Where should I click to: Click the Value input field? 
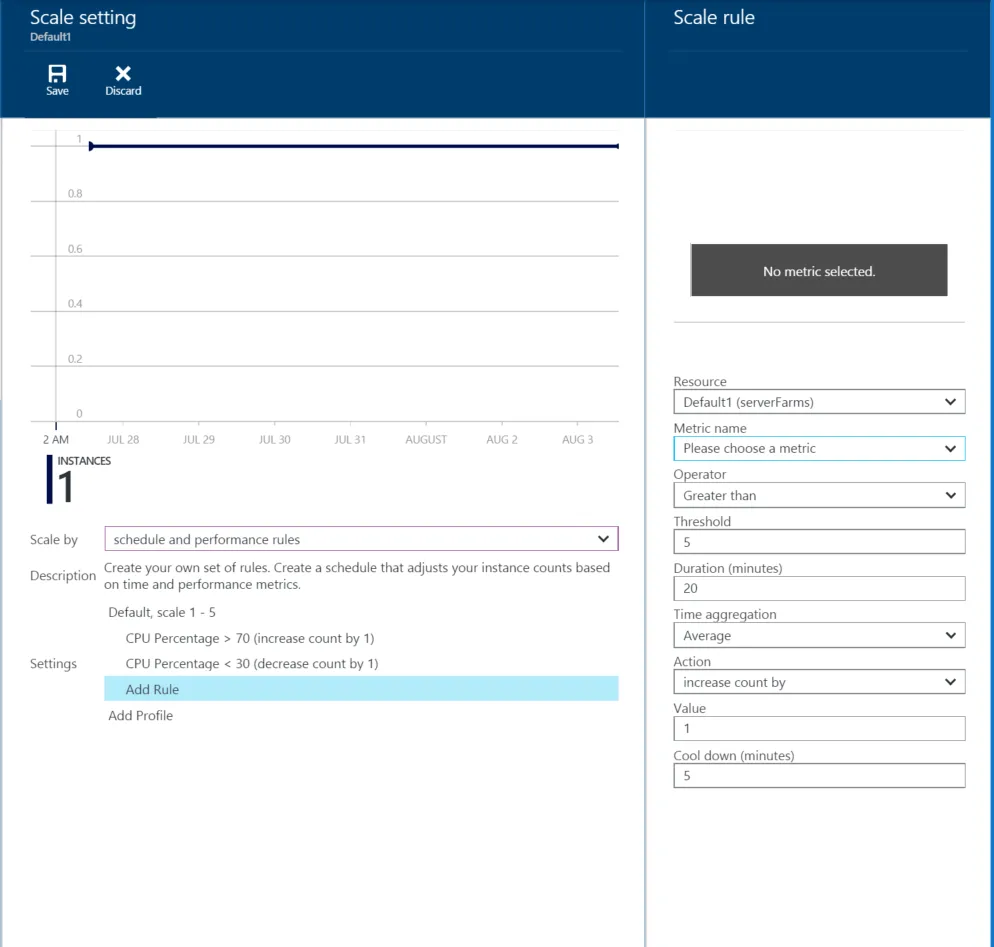(819, 728)
